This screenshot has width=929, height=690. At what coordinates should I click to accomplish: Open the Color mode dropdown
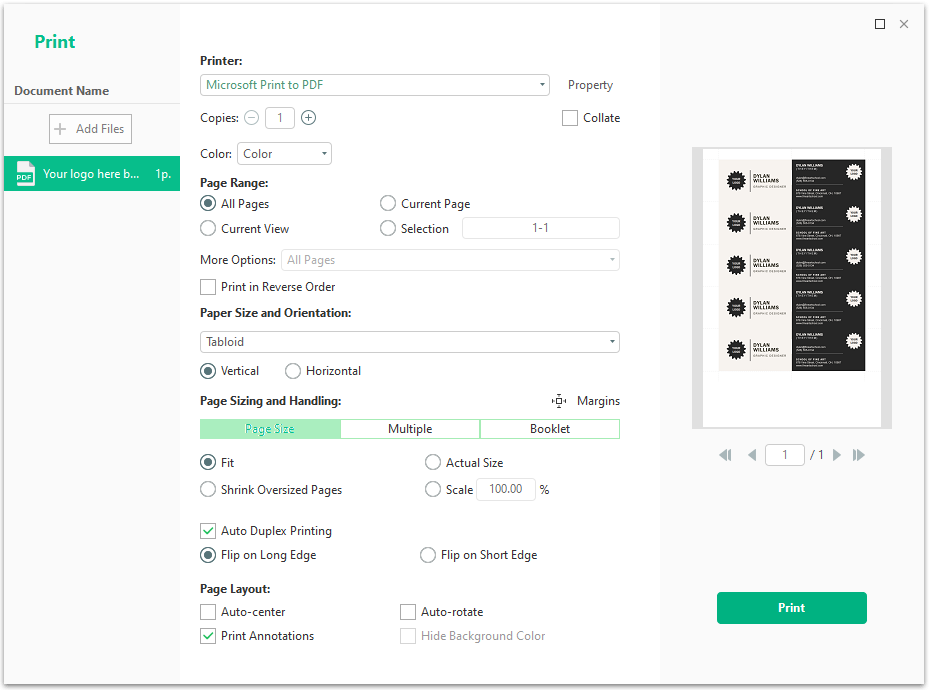(x=284, y=153)
